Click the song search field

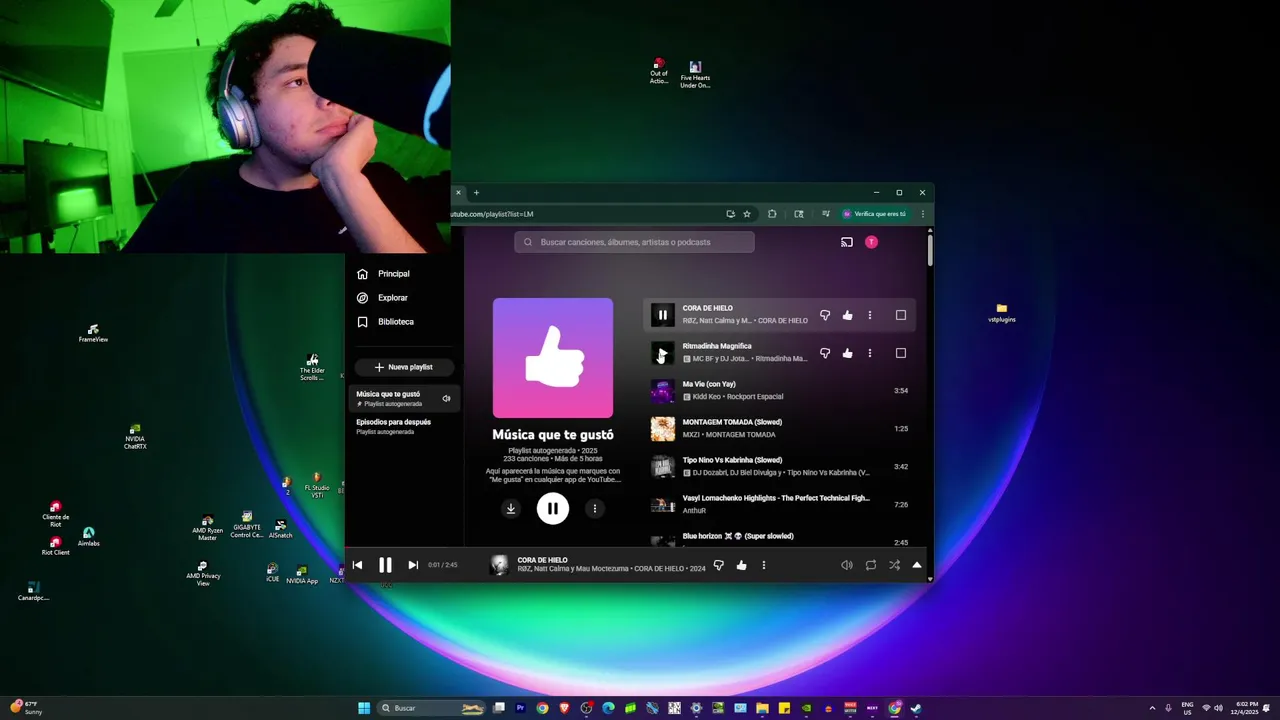point(634,242)
